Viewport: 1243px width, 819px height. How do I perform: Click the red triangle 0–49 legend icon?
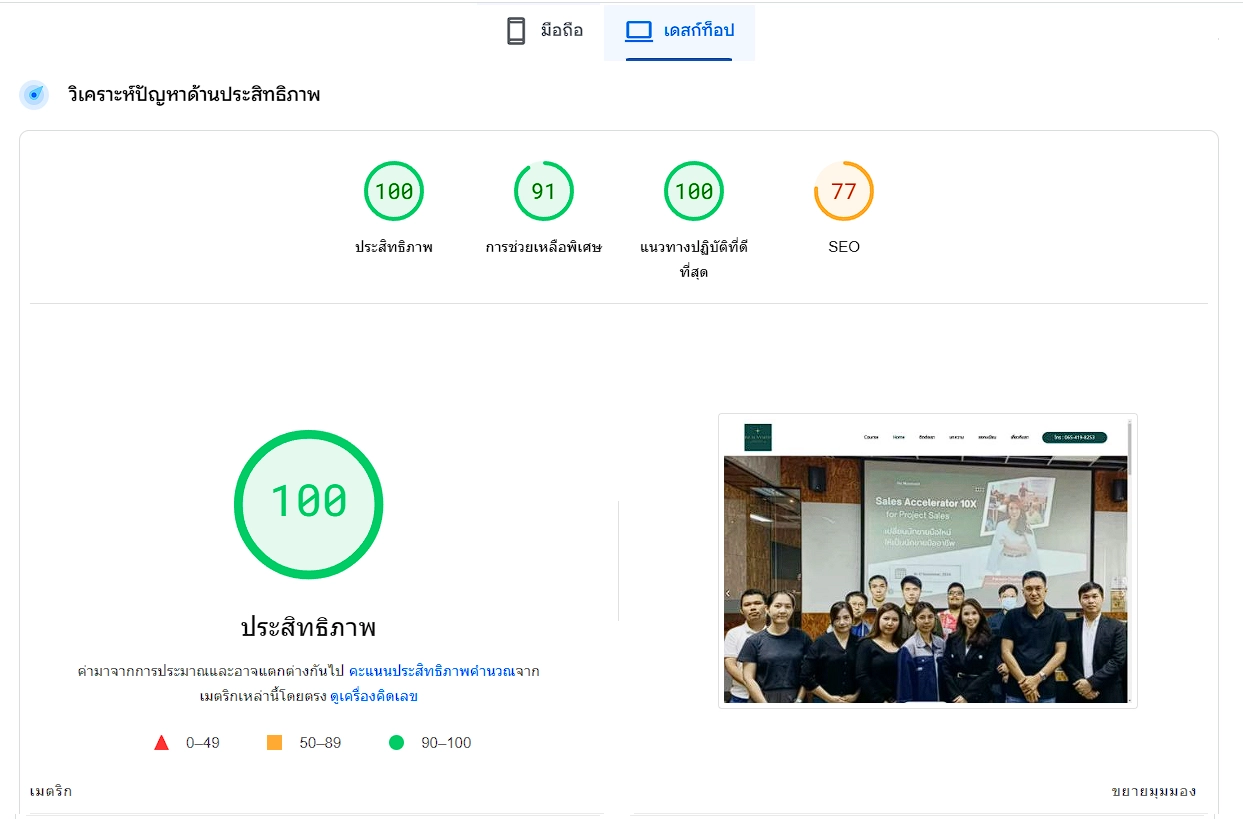(161, 743)
